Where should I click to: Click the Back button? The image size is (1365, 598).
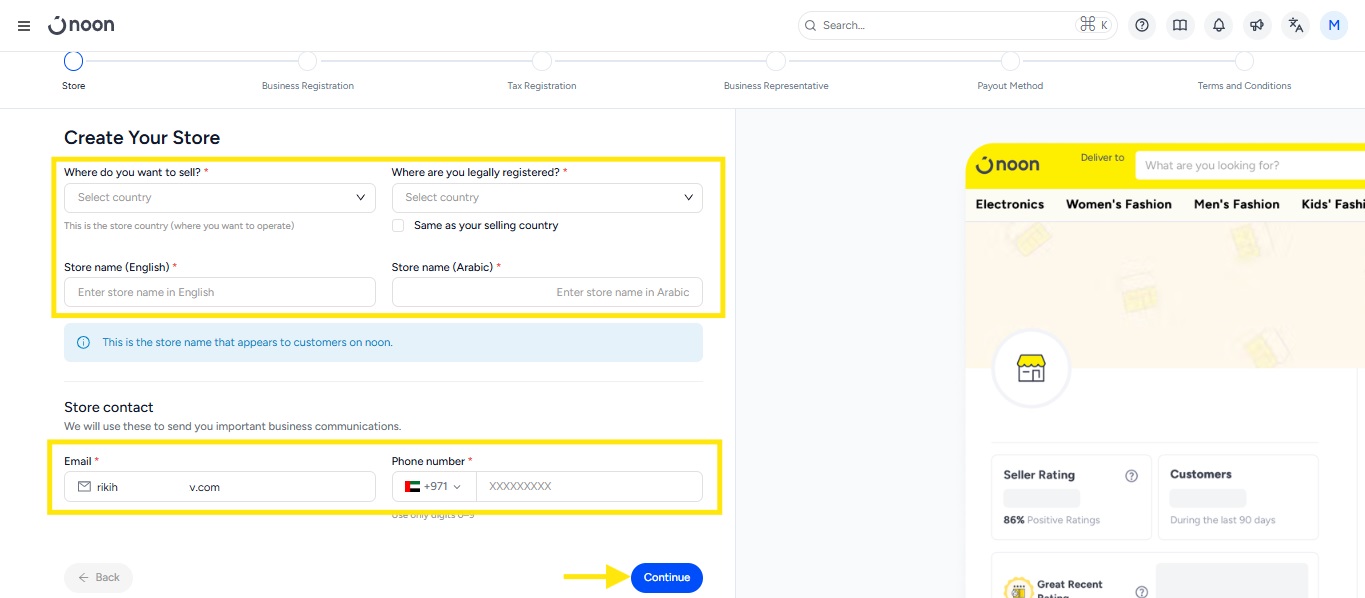98,578
